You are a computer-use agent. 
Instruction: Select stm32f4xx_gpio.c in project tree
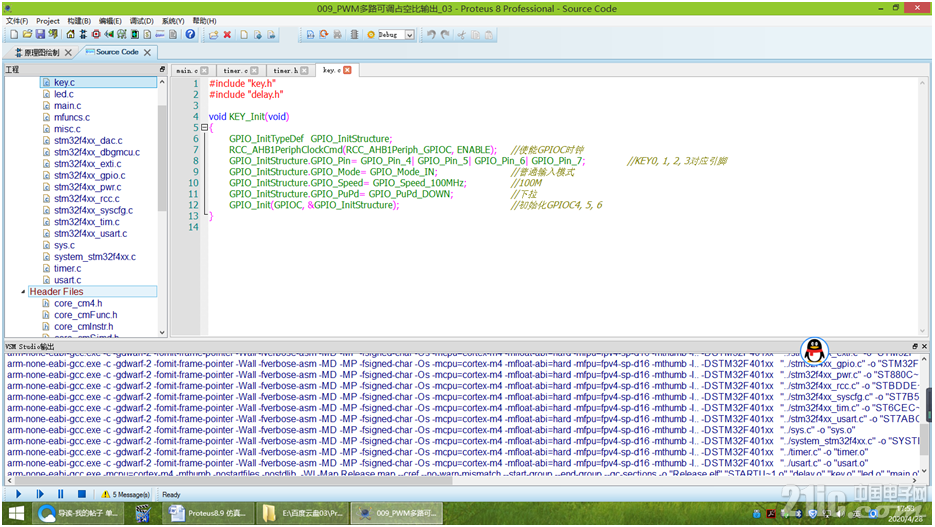89,175
